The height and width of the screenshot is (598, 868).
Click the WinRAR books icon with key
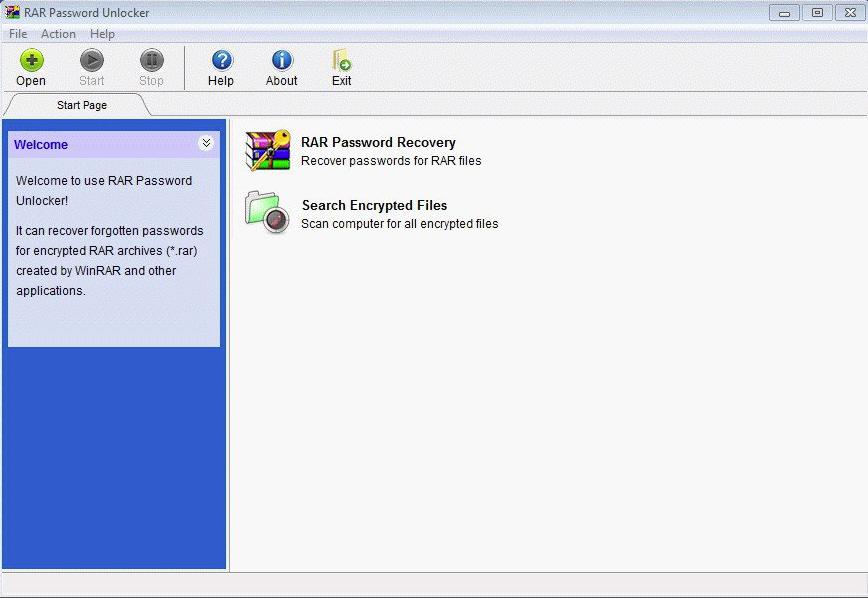point(268,151)
